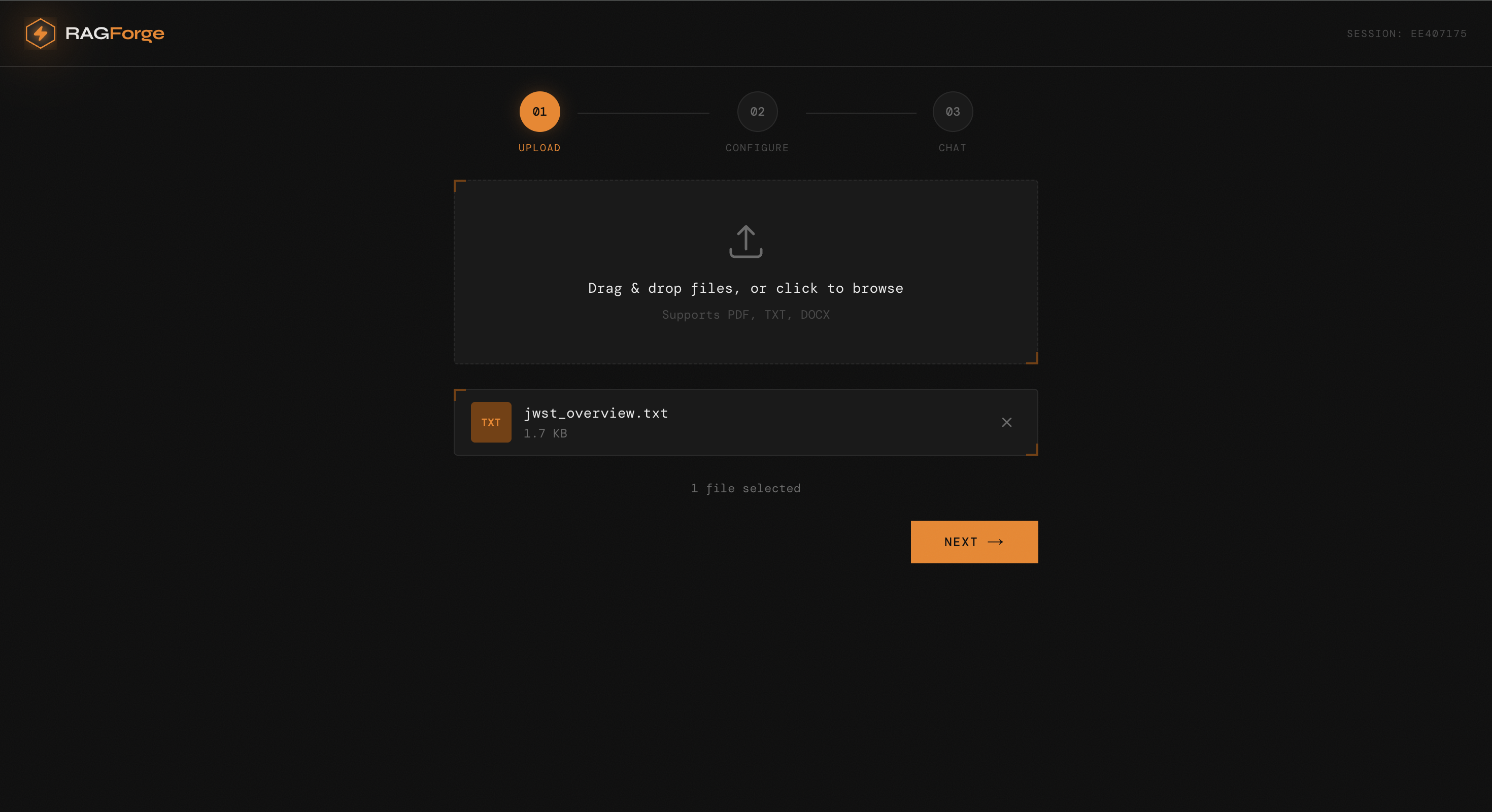This screenshot has height=812, width=1492.
Task: Select step 01 circle
Action: 539,112
